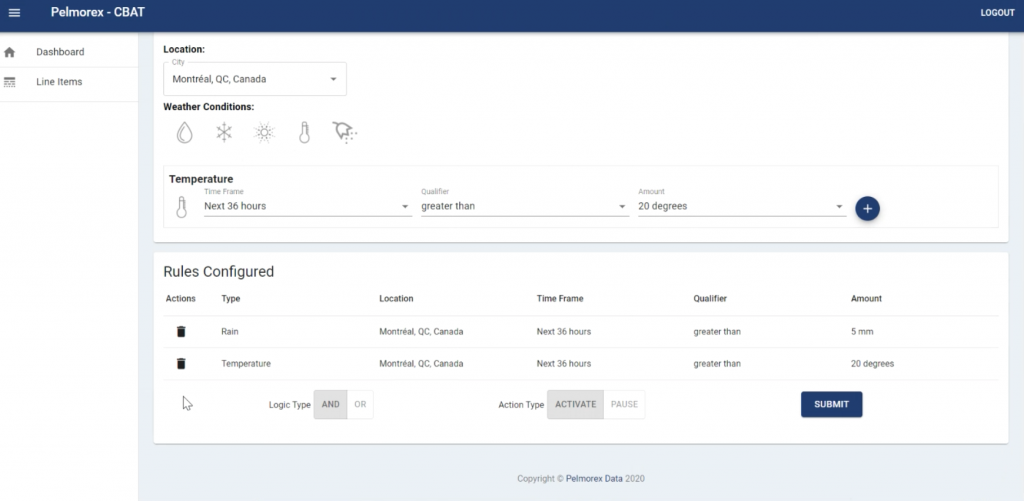Click the Rain row's Montréal location cell
This screenshot has height=501, width=1024.
pyautogui.click(x=421, y=332)
